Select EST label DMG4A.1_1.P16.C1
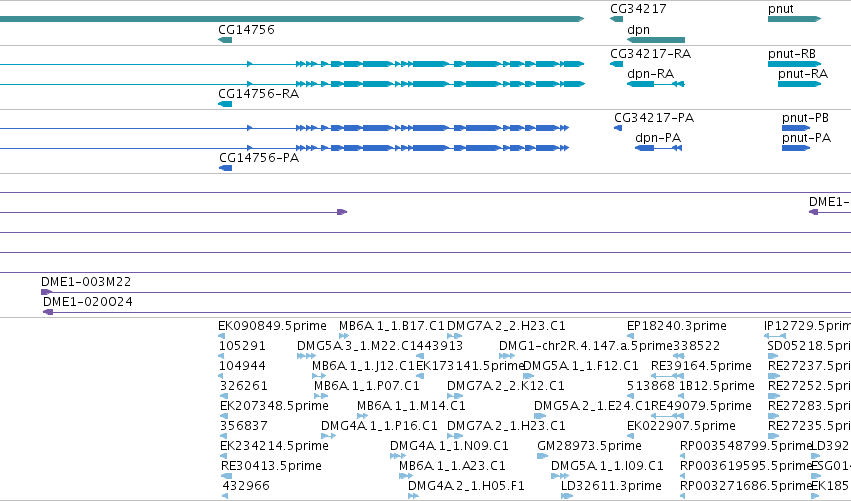 click(379, 426)
